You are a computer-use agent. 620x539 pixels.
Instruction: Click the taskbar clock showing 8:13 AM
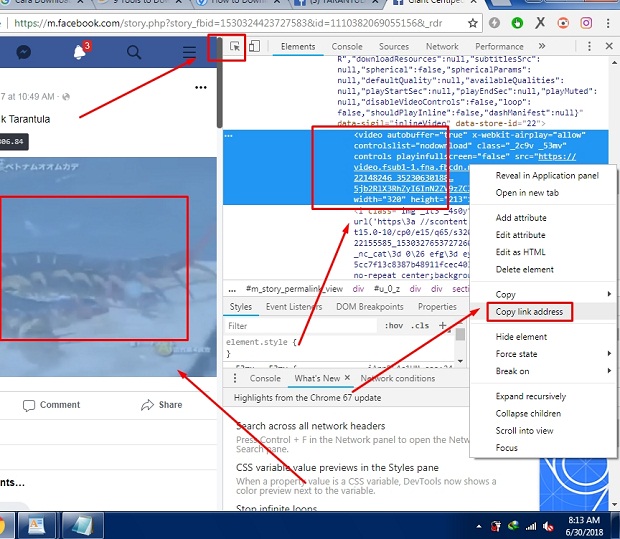pos(584,526)
